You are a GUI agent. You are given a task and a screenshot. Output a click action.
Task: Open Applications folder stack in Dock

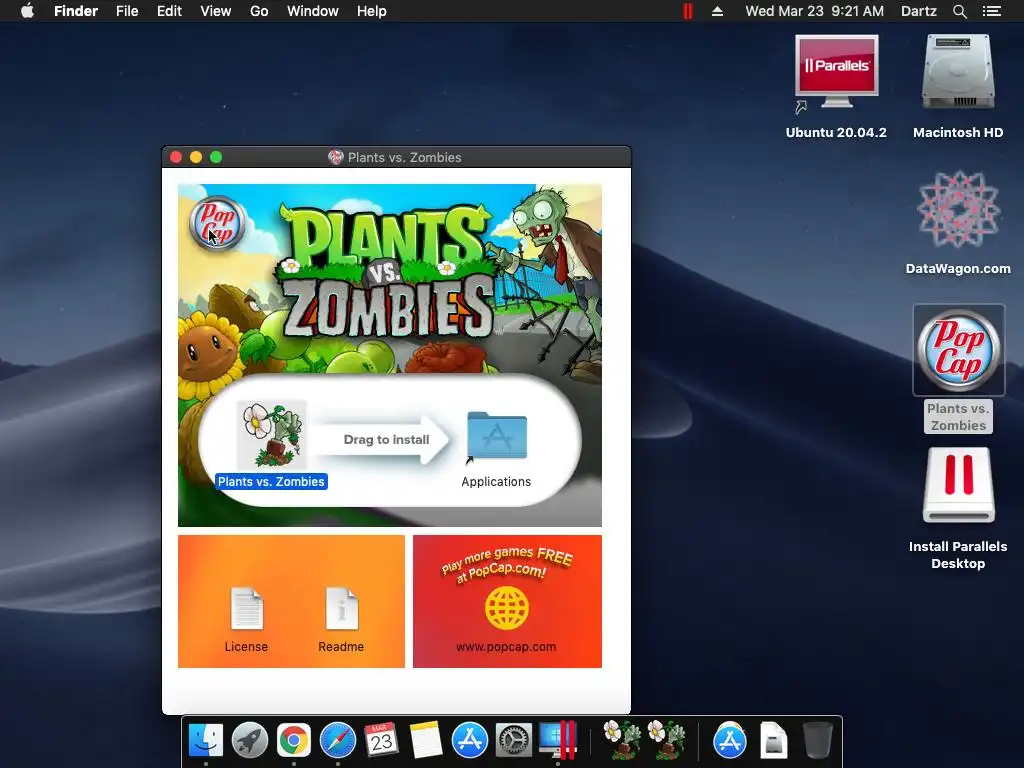[x=729, y=741]
